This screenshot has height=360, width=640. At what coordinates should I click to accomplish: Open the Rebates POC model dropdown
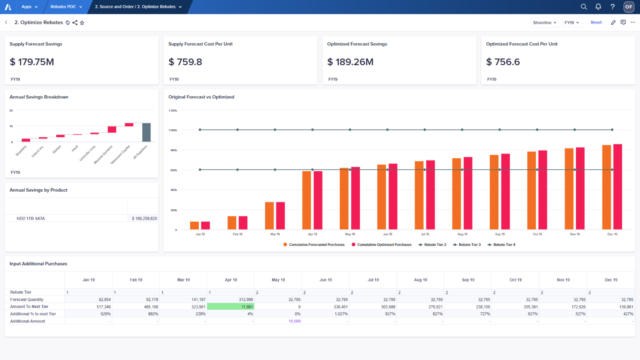pos(66,7)
